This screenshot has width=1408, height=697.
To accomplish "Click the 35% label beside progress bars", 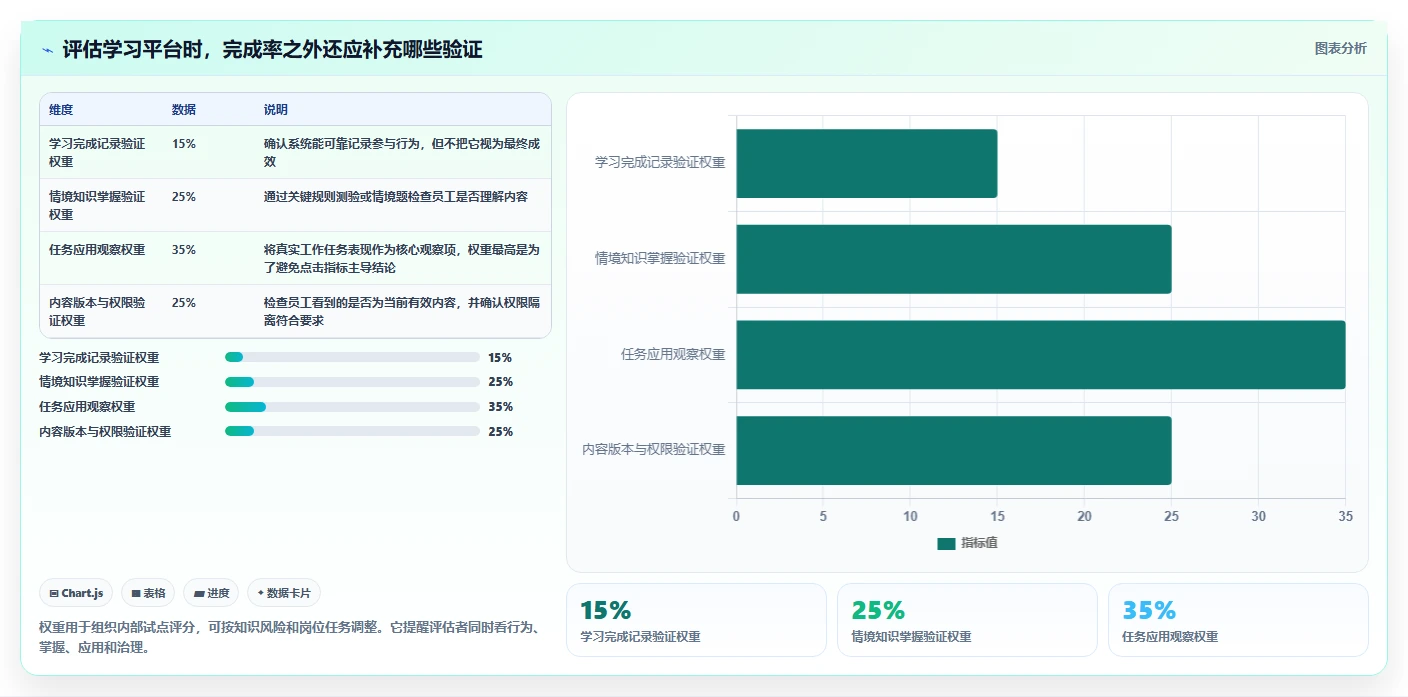I will (500, 407).
